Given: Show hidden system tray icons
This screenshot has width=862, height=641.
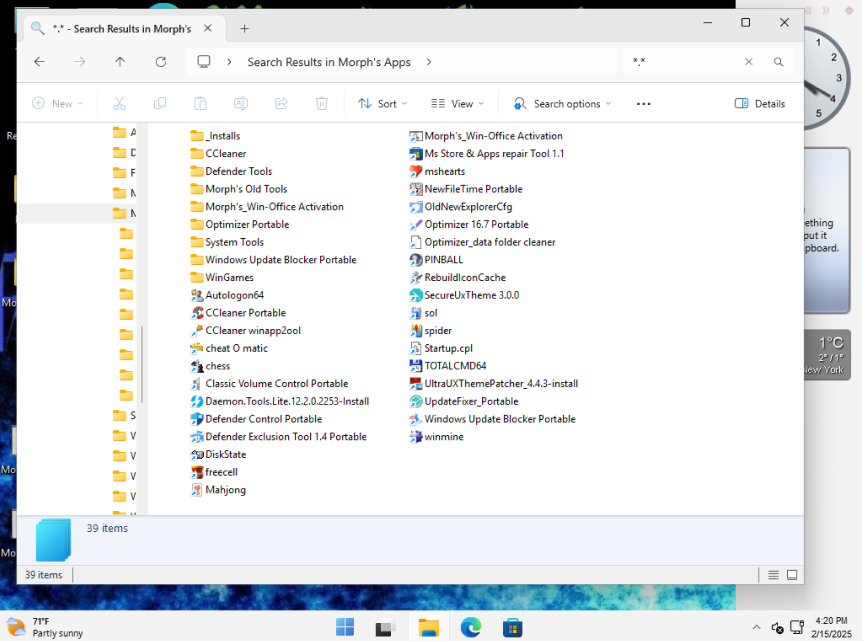Looking at the screenshot, I should [756, 627].
